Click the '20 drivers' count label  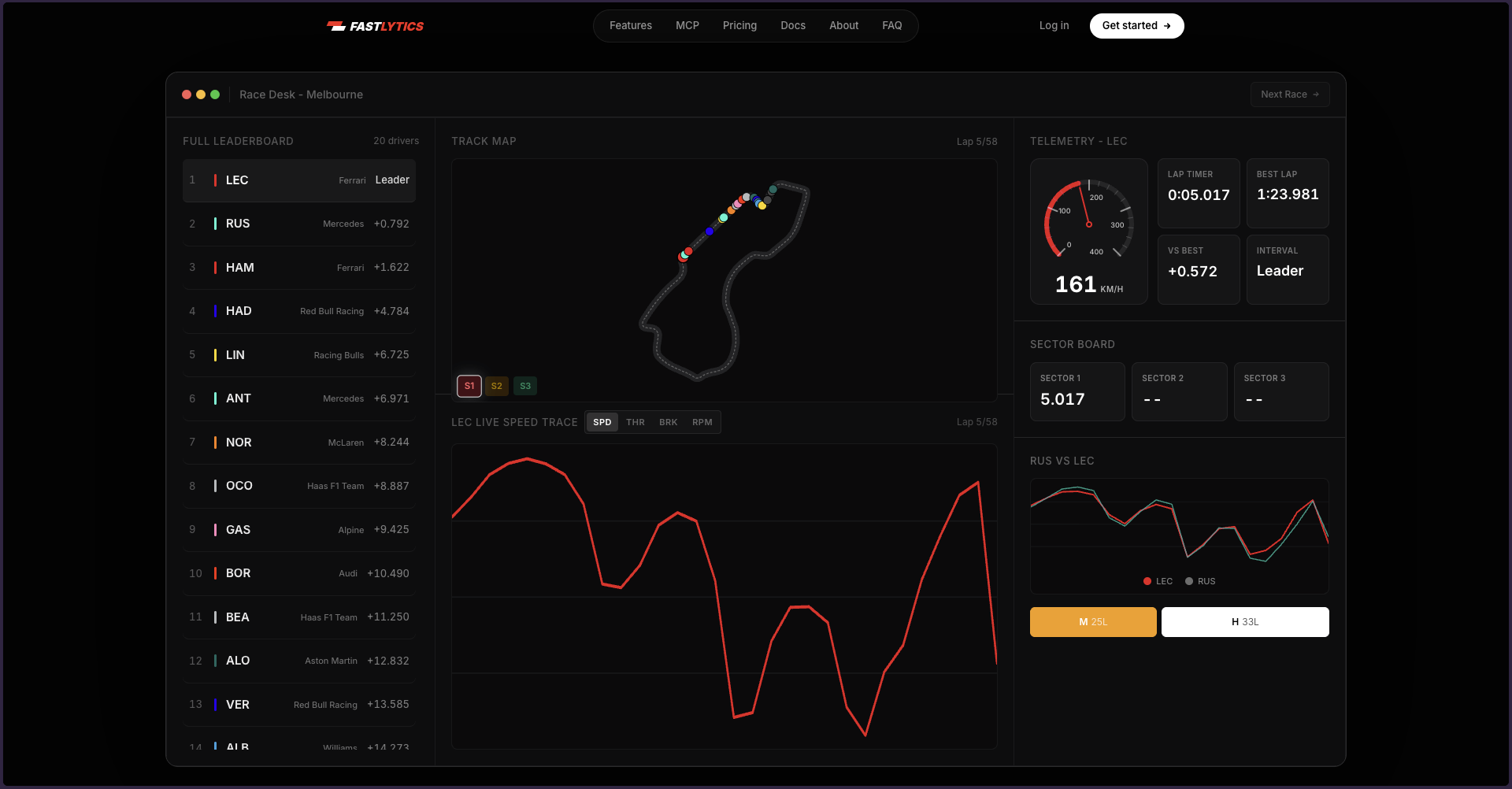click(x=396, y=141)
